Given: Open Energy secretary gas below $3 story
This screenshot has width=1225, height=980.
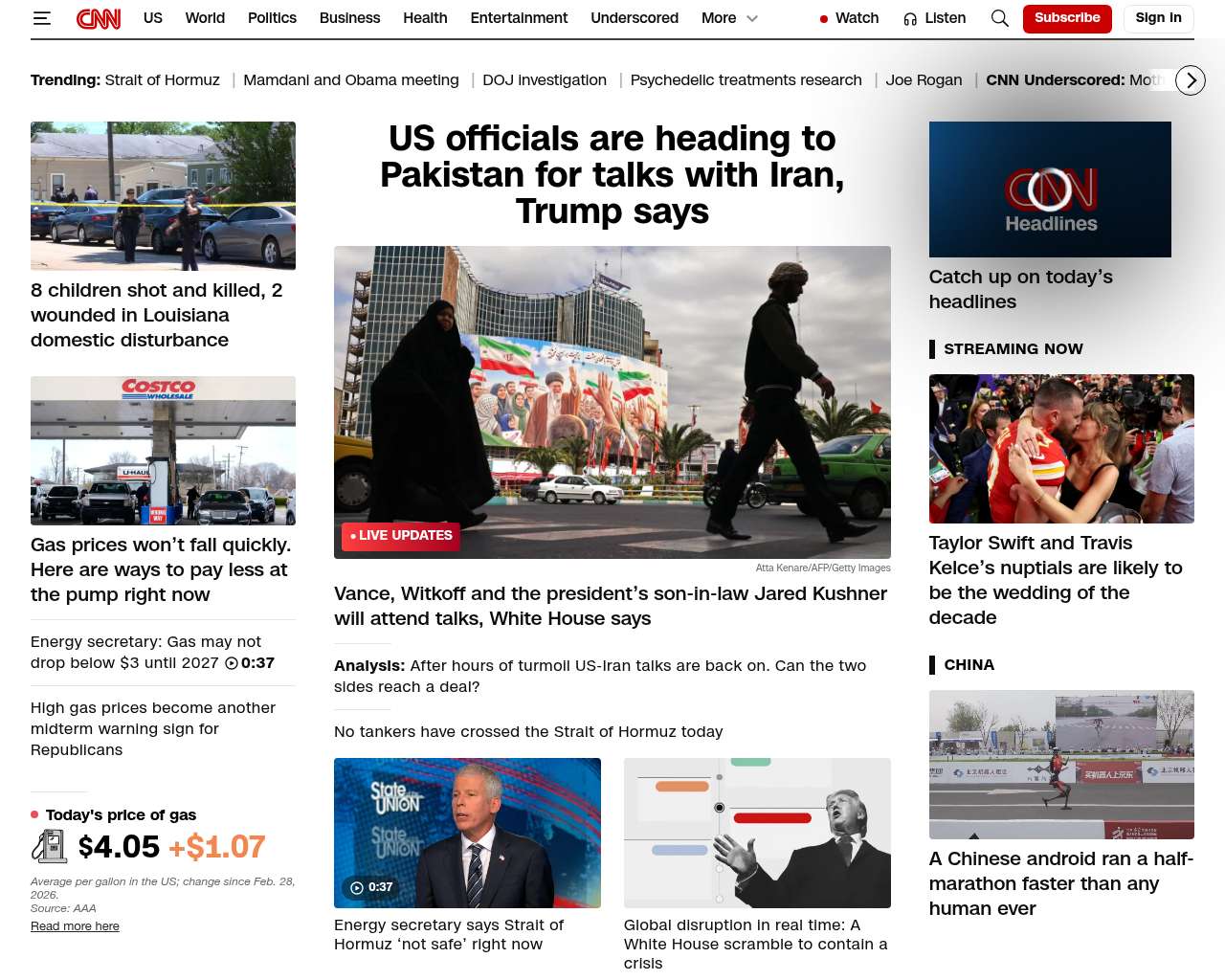Looking at the screenshot, I should (x=145, y=652).
